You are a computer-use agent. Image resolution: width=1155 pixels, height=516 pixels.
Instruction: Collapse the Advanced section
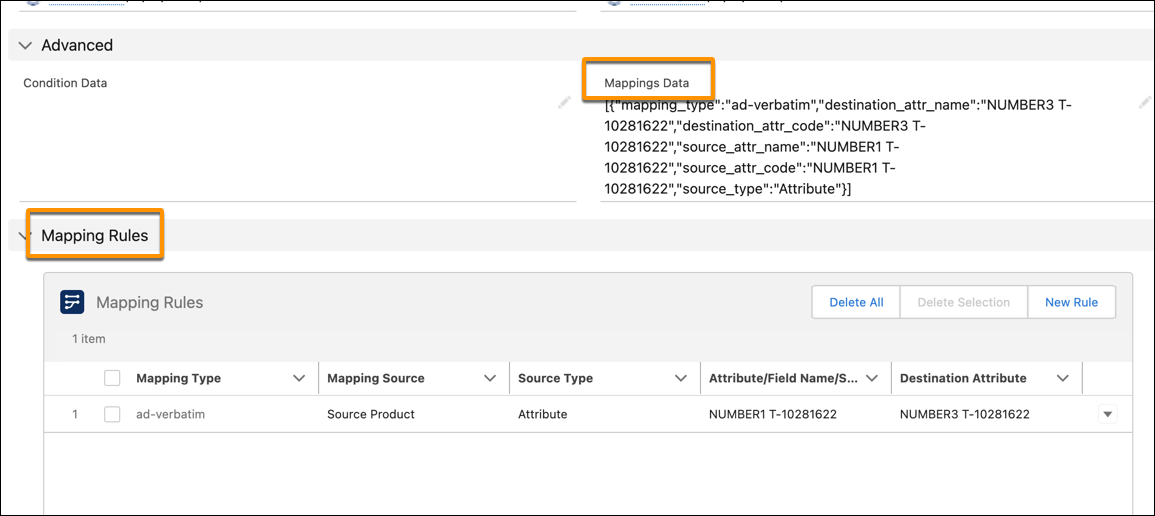[x=26, y=46]
